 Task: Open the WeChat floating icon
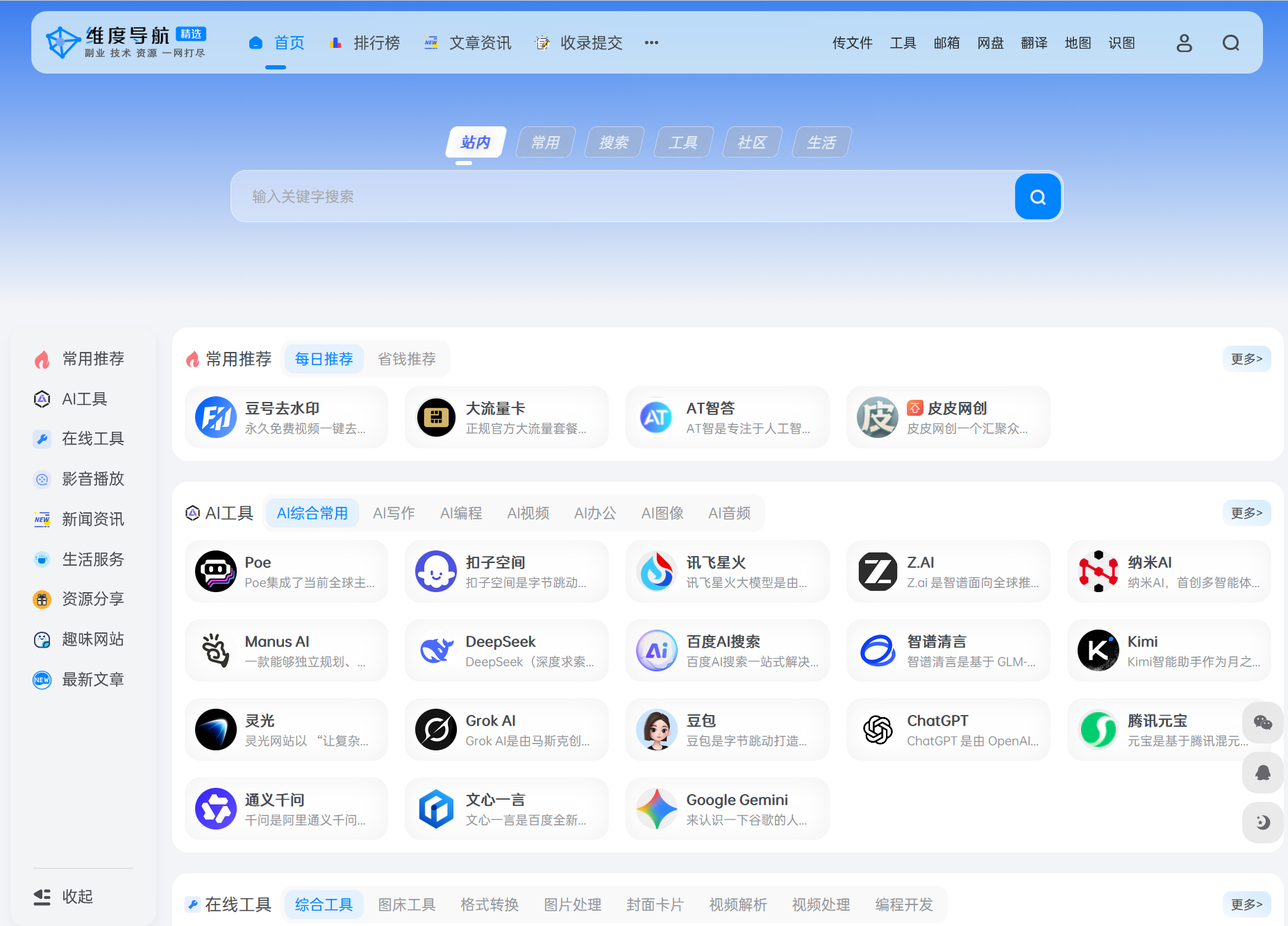coord(1262,723)
